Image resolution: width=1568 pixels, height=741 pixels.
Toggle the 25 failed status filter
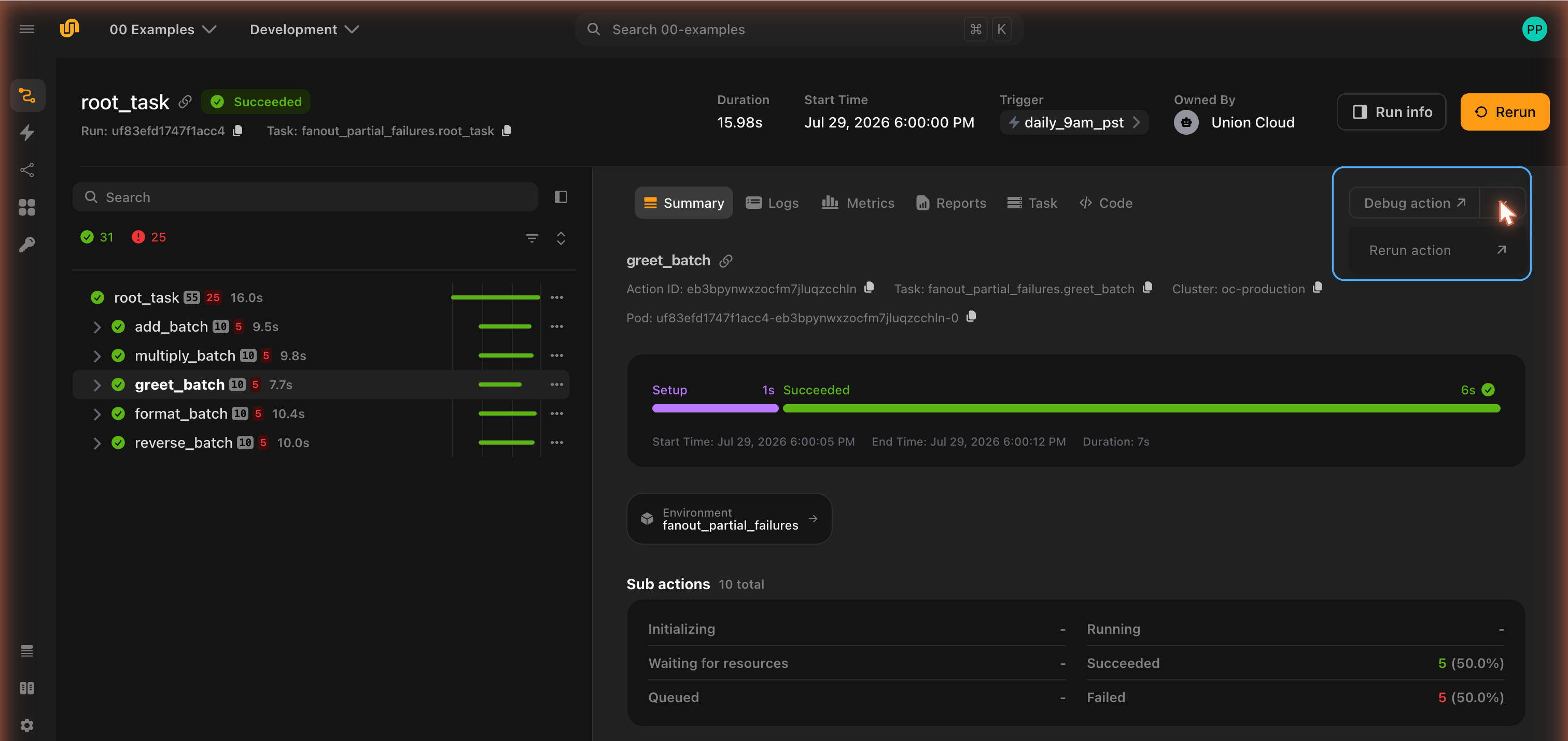pyautogui.click(x=149, y=237)
